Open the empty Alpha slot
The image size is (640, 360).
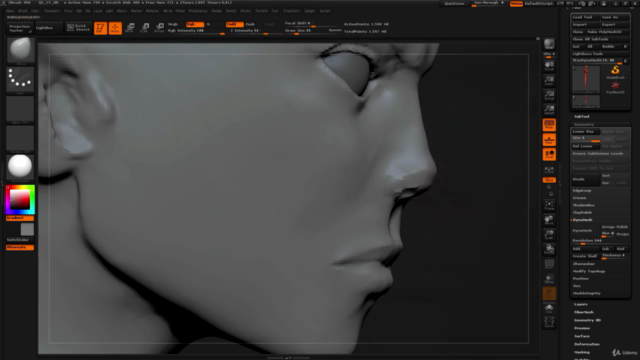20,109
